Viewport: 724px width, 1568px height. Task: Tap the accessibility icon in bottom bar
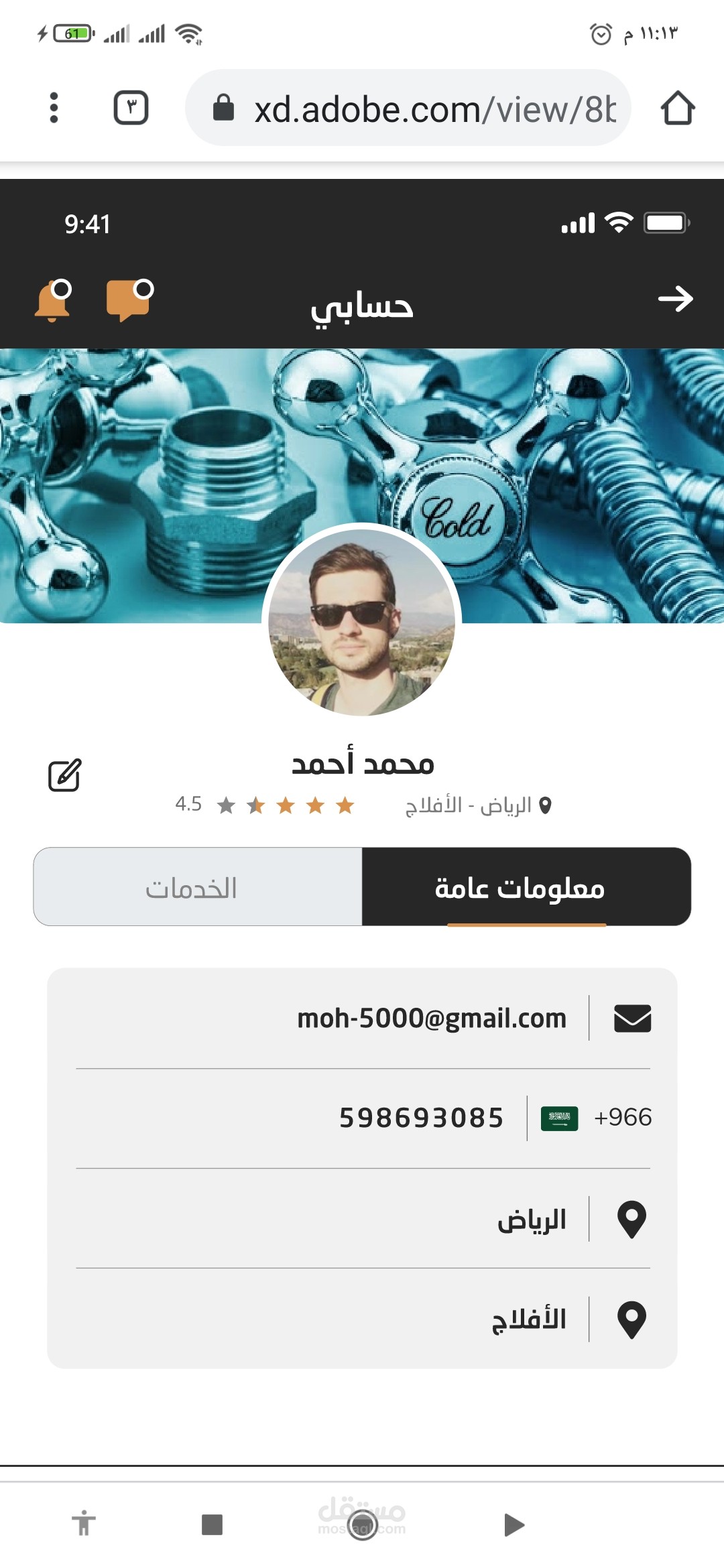point(84,1523)
